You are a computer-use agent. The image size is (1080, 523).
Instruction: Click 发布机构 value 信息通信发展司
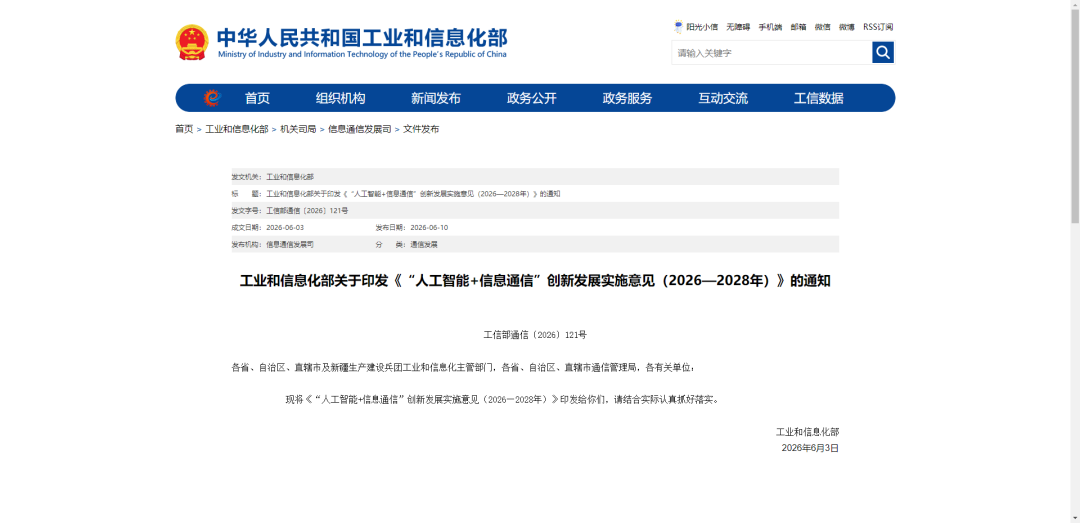click(290, 245)
